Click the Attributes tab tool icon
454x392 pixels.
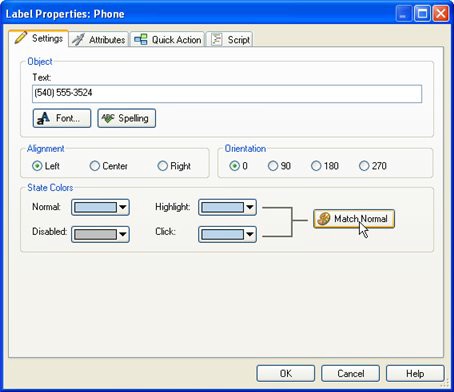click(78, 40)
